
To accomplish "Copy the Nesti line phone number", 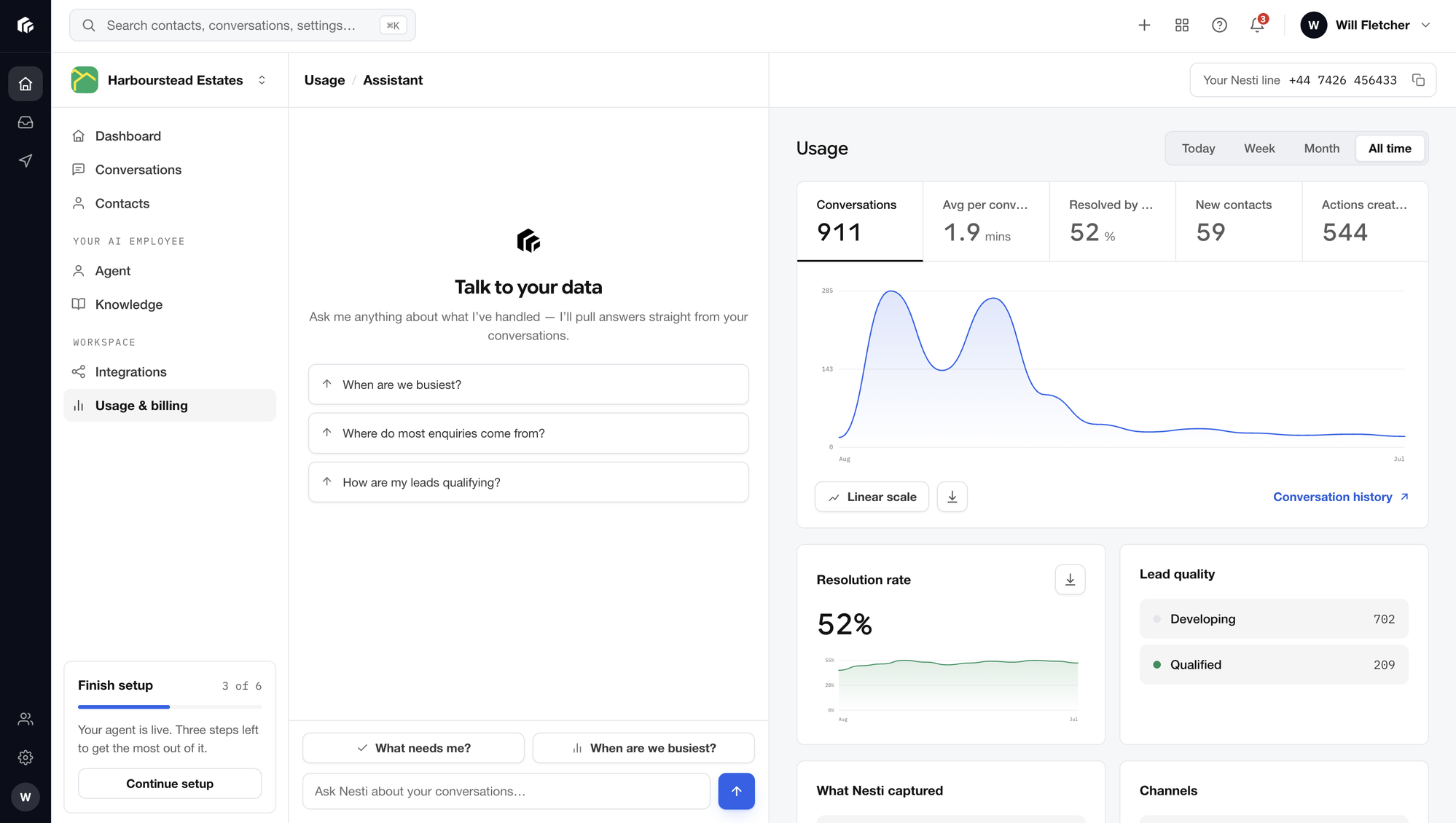I will (x=1418, y=80).
